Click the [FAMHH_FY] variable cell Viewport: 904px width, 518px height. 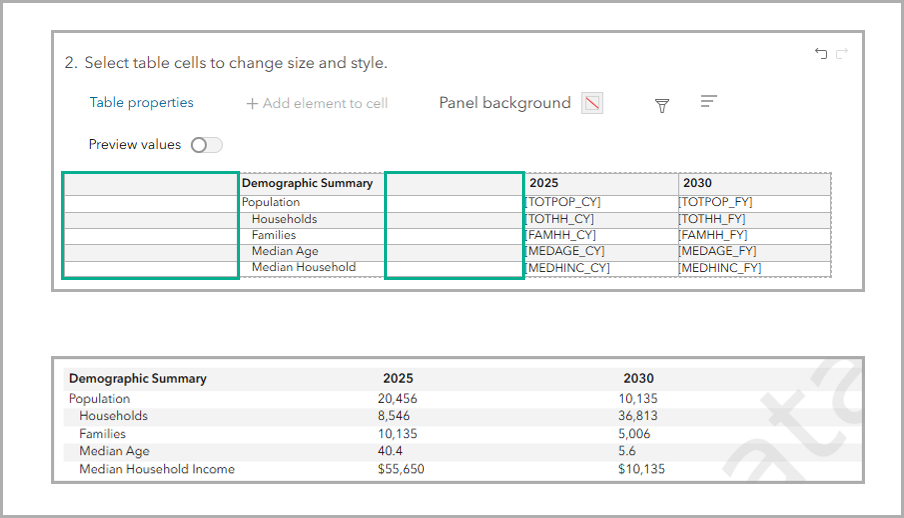[x=754, y=235]
